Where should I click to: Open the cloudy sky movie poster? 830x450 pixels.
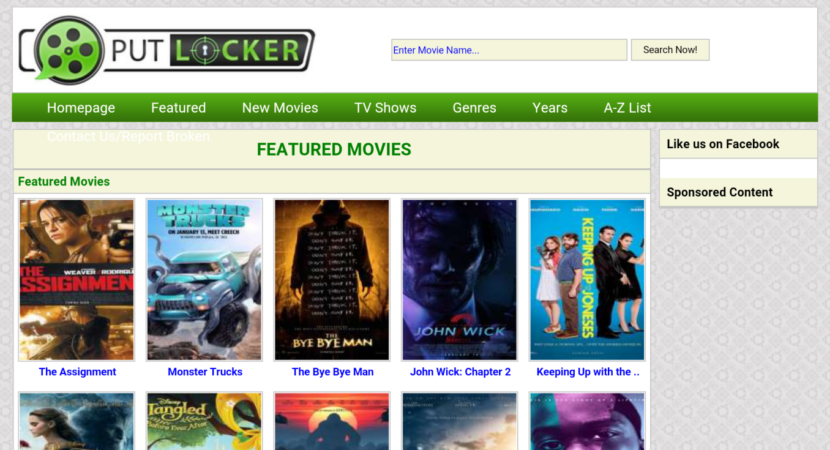459,421
